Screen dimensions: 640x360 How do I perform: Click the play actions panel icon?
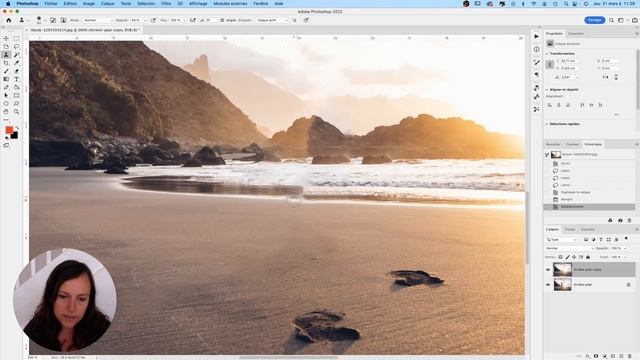tap(536, 36)
